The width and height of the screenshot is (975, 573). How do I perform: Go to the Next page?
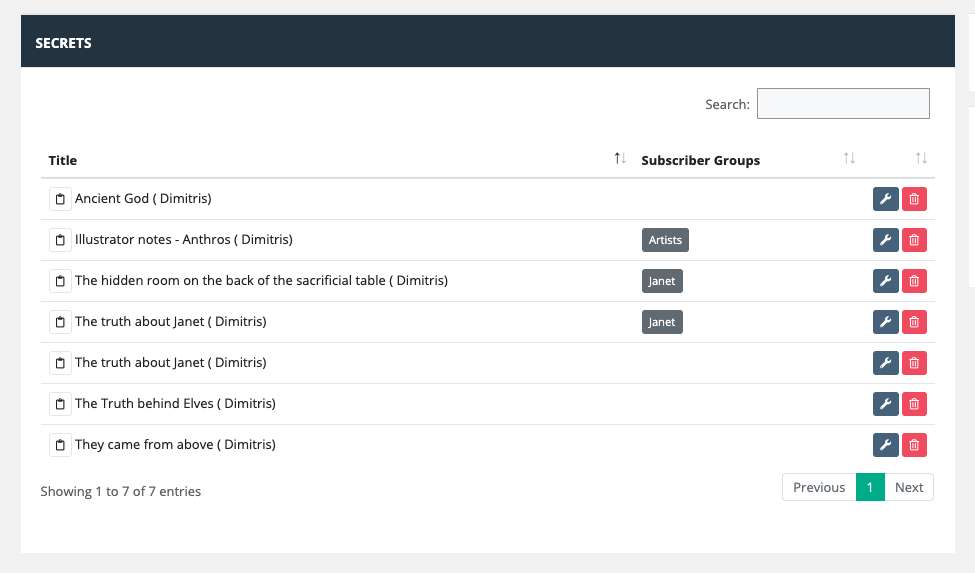[x=908, y=487]
